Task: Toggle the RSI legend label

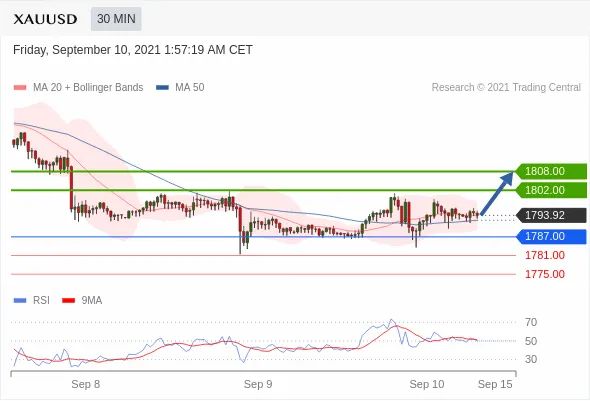Action: [41, 301]
